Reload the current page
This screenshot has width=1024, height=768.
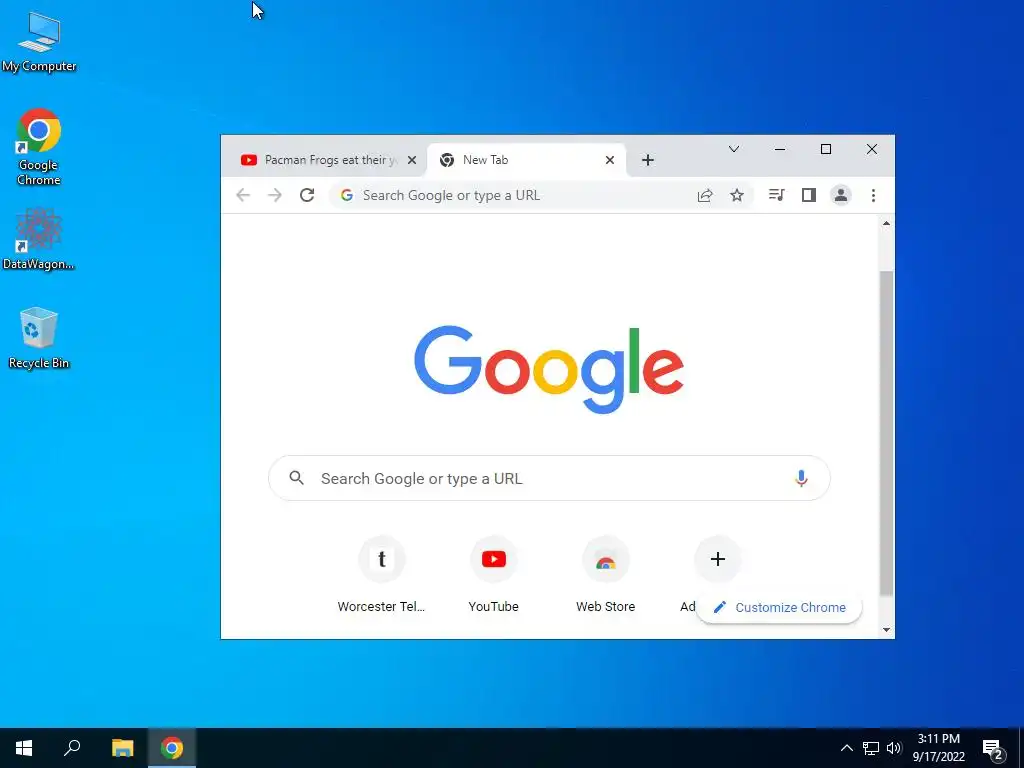pyautogui.click(x=307, y=195)
